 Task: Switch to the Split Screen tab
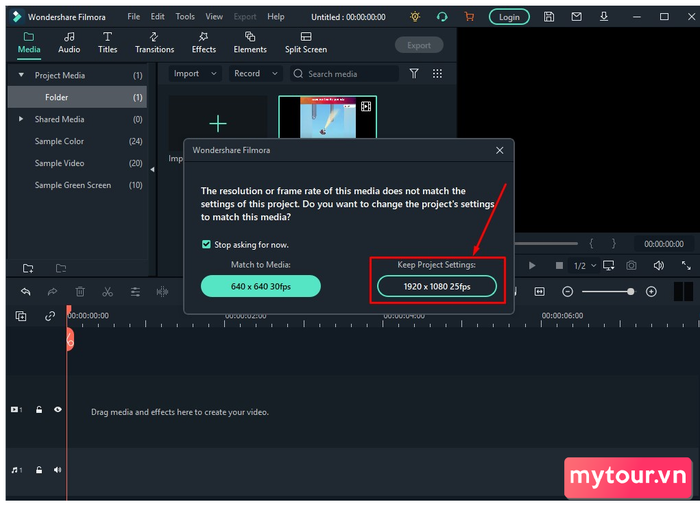306,43
